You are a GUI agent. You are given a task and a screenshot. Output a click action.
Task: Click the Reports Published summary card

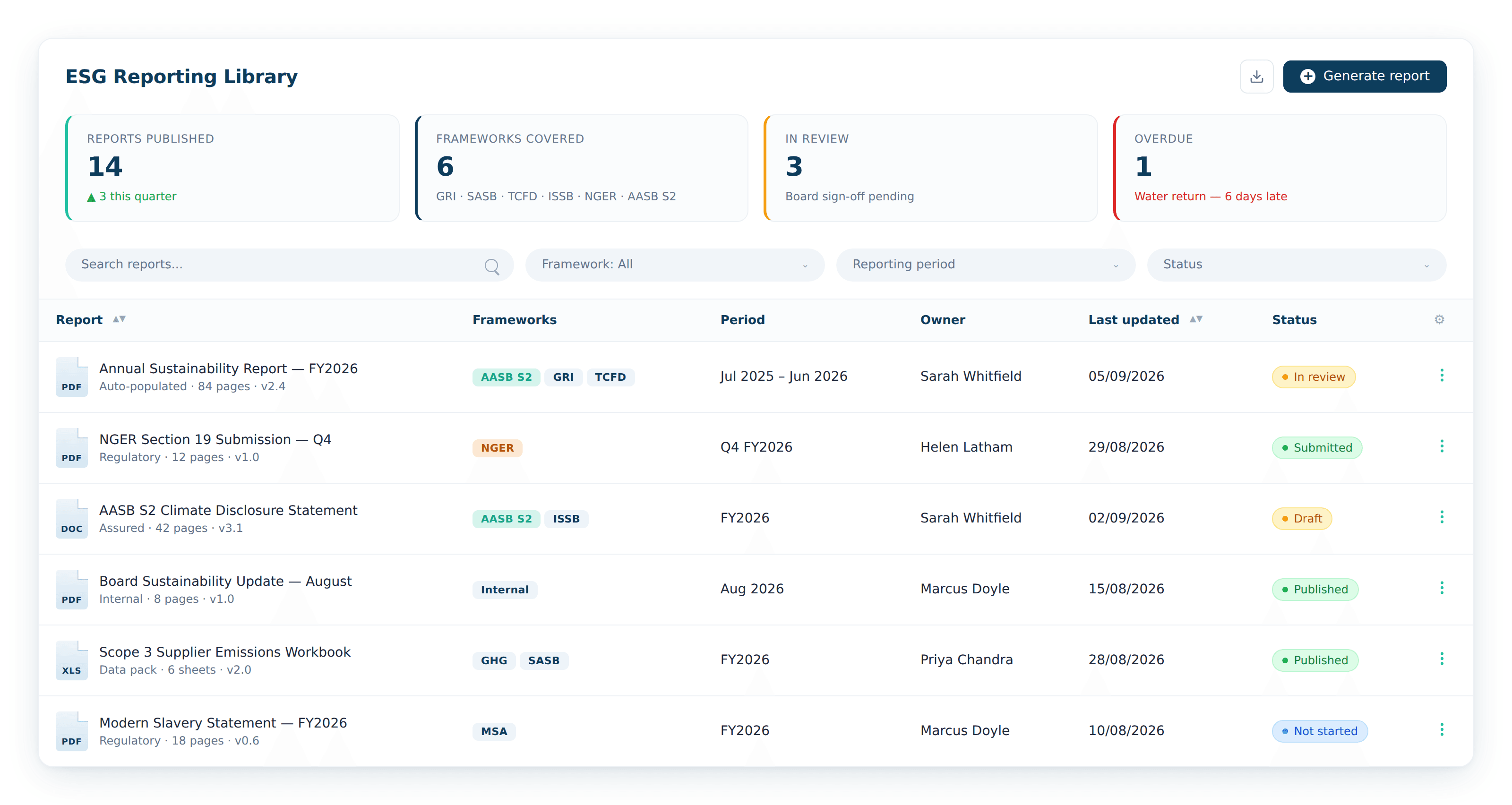(232, 168)
